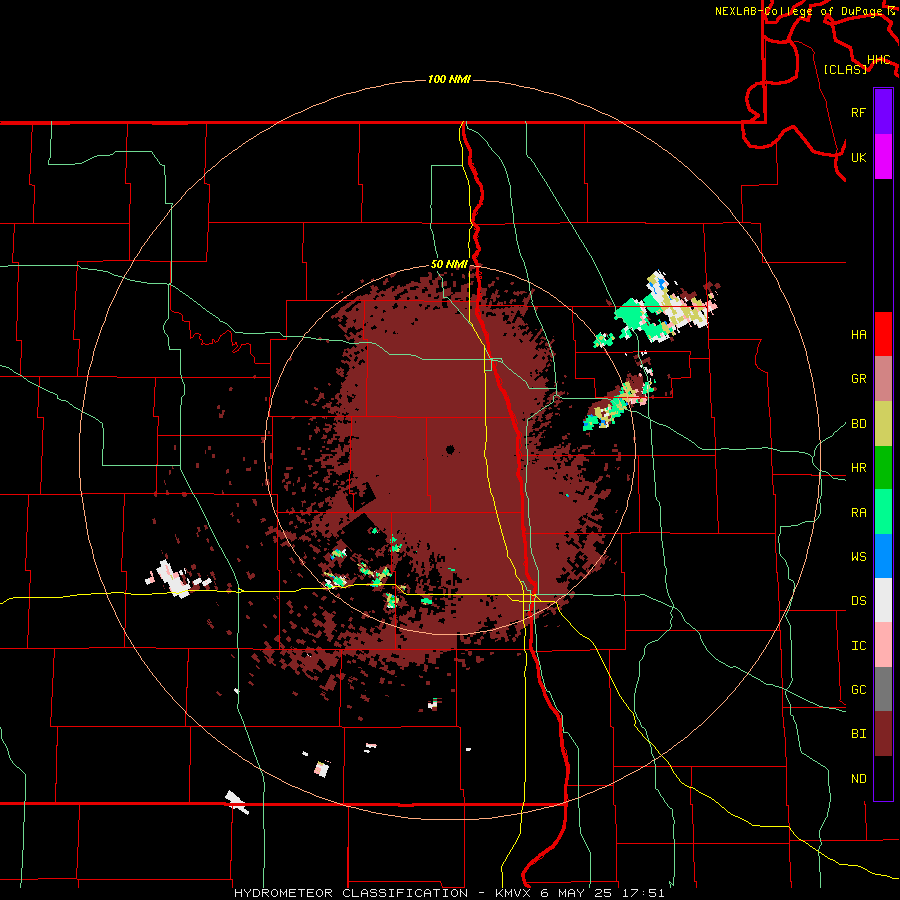
Task: Click the RF purple legend swatch
Action: pos(883,112)
